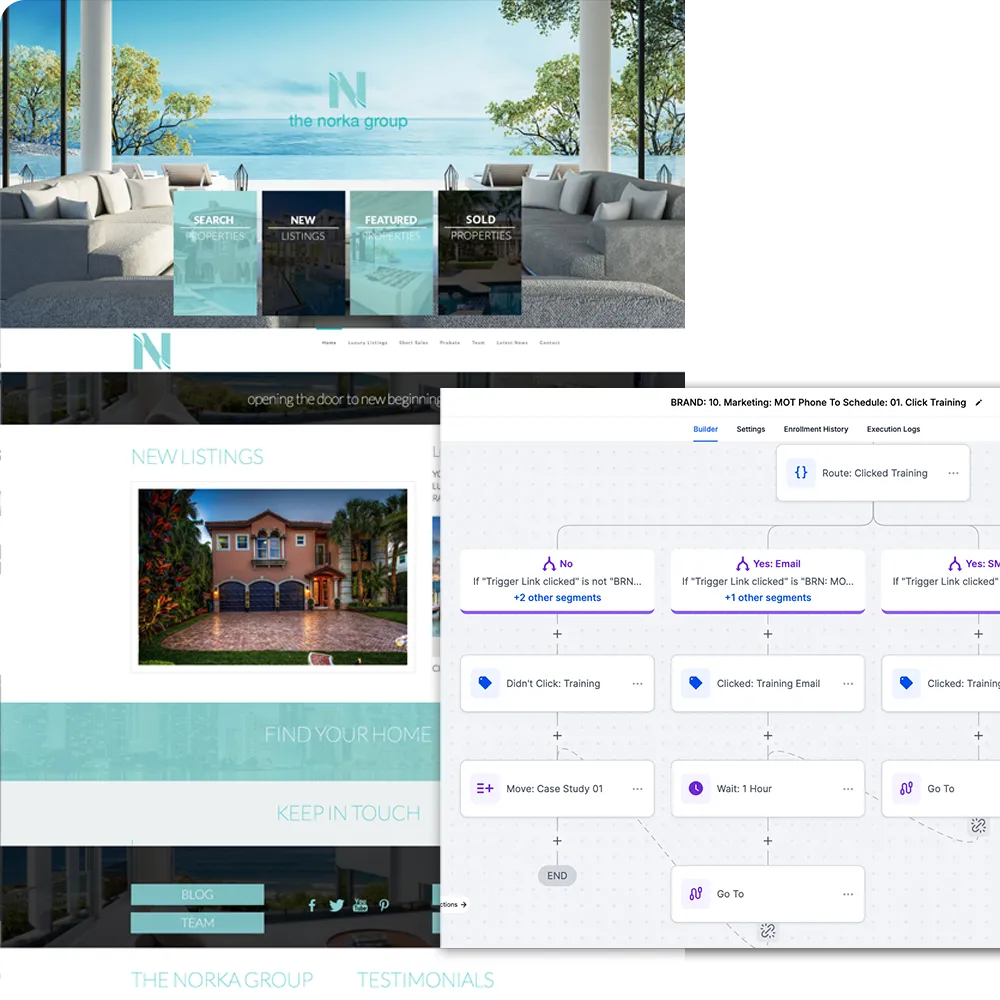Open Short Sales in the website menu
This screenshot has height=1000, width=1000.
pos(413,343)
